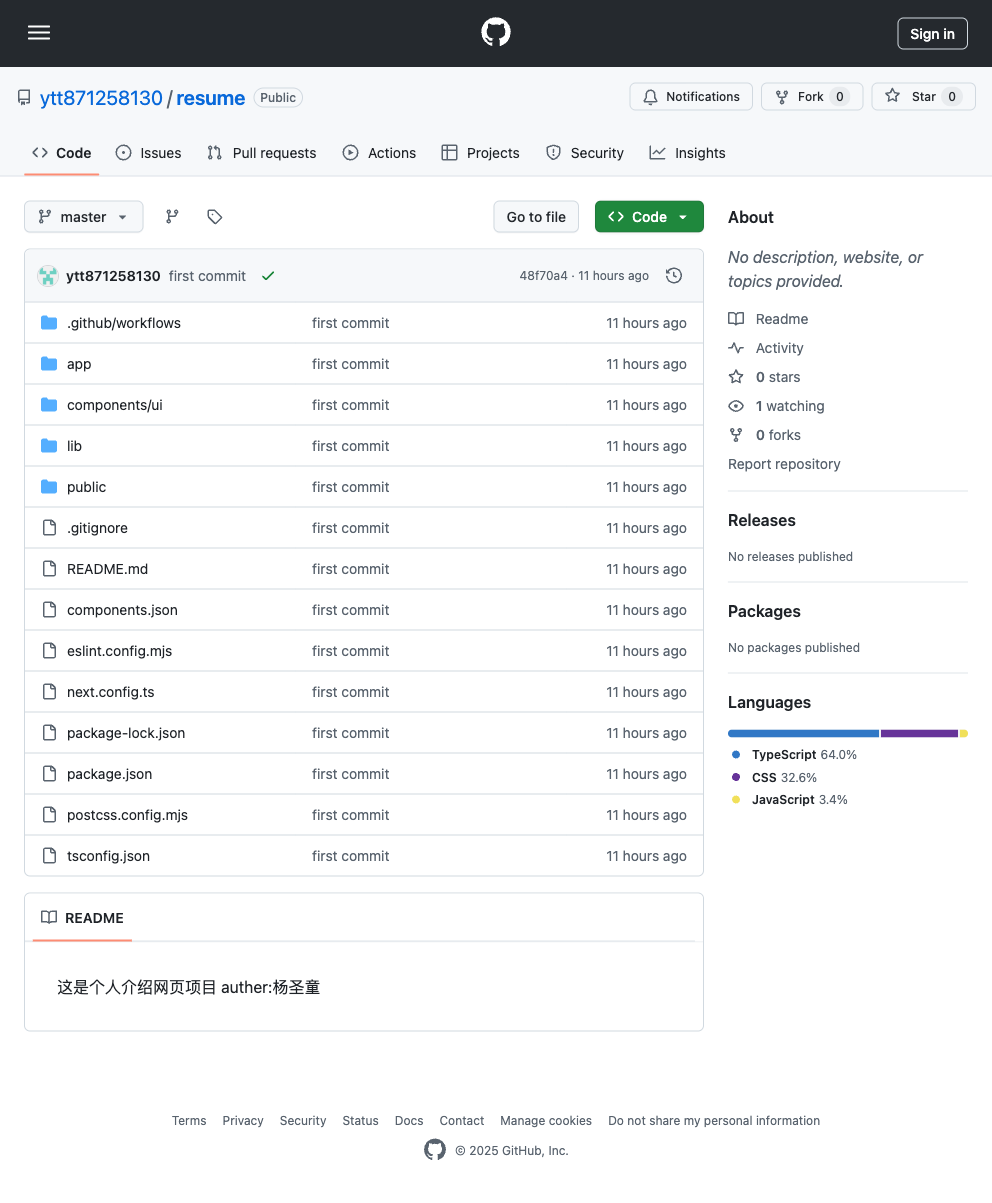Image resolution: width=992 pixels, height=1203 pixels.
Task: Open the green Code dropdown
Action: pyautogui.click(x=649, y=217)
